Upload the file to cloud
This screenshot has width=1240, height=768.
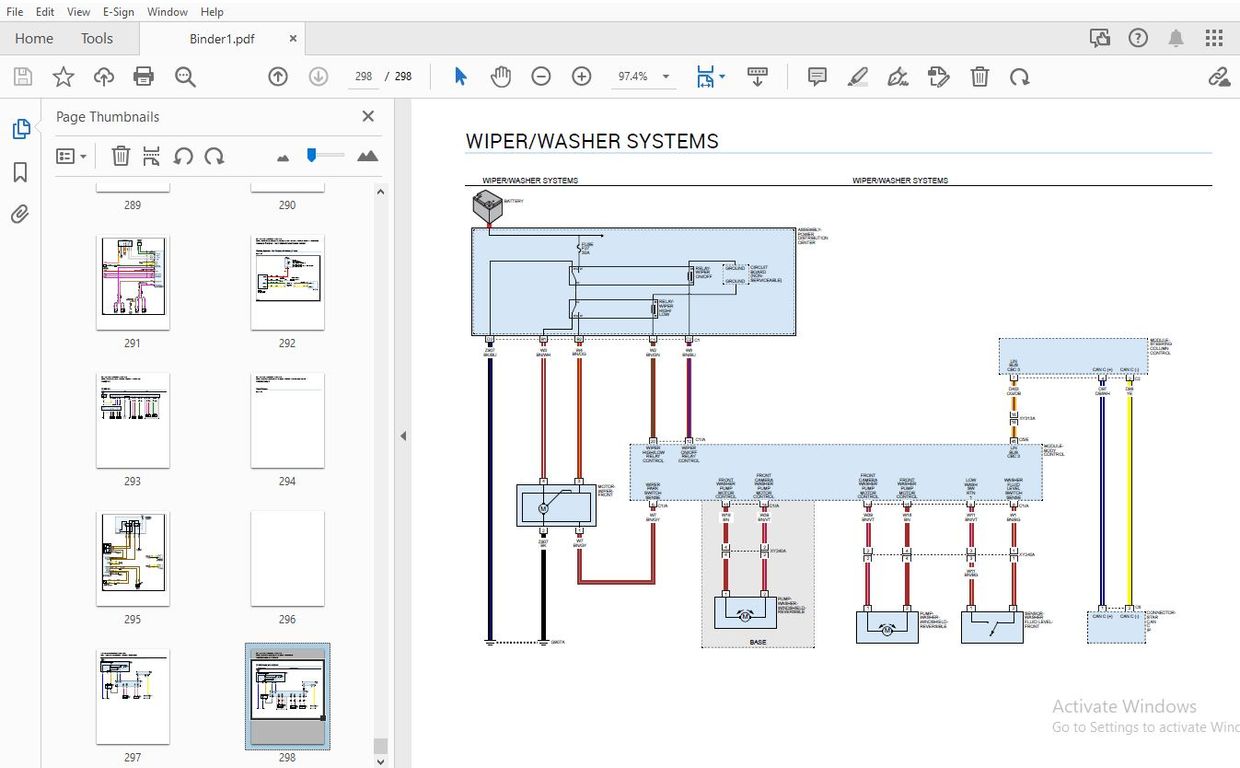pos(103,77)
